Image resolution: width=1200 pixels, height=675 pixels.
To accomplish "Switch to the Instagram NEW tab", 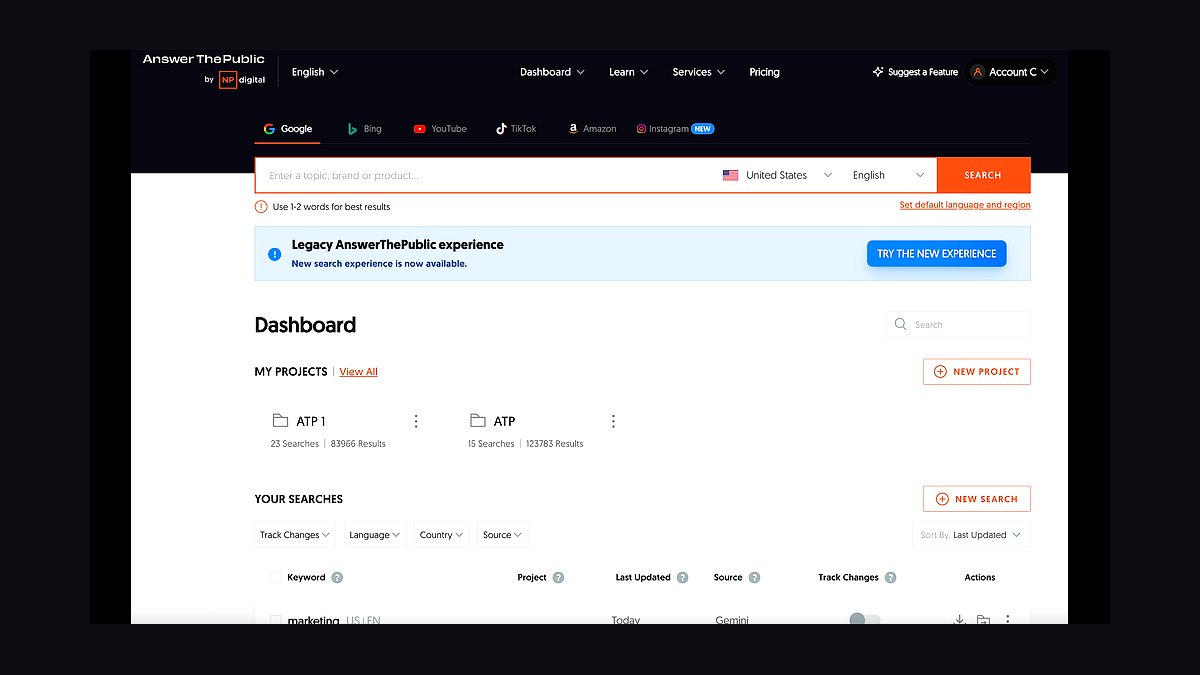I will tap(675, 129).
